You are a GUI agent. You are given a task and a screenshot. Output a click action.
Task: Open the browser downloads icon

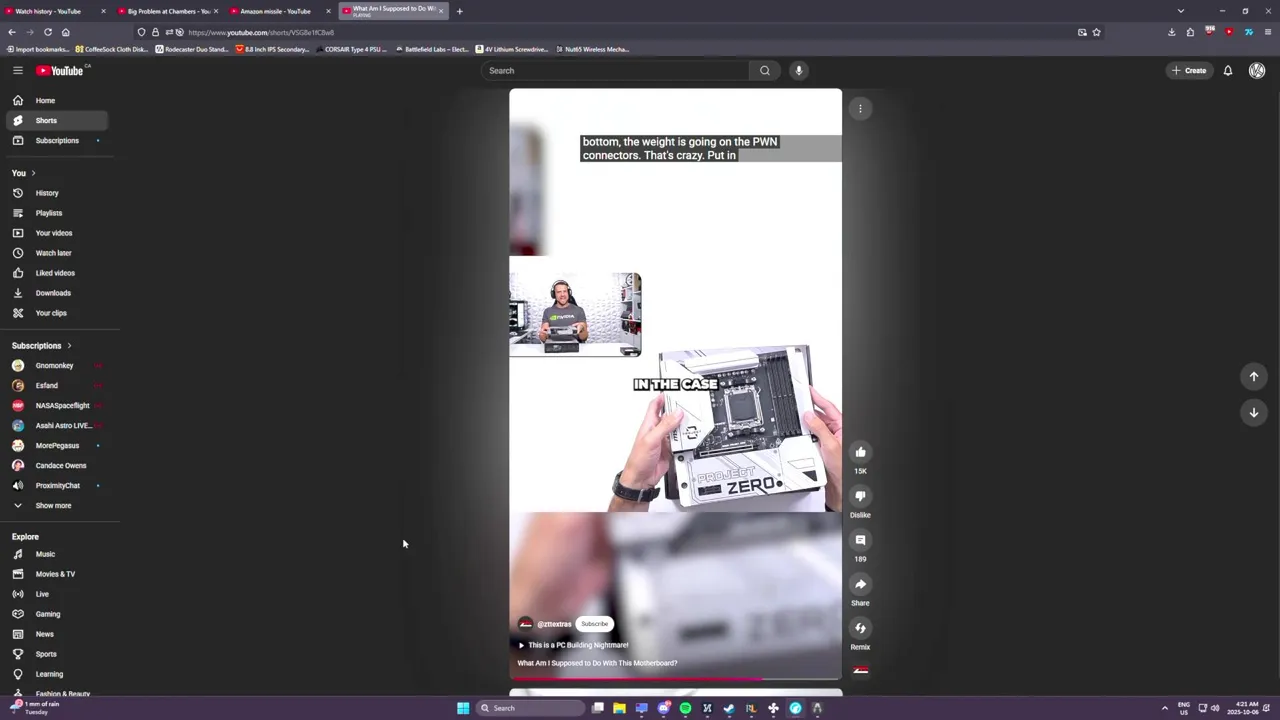(1172, 32)
